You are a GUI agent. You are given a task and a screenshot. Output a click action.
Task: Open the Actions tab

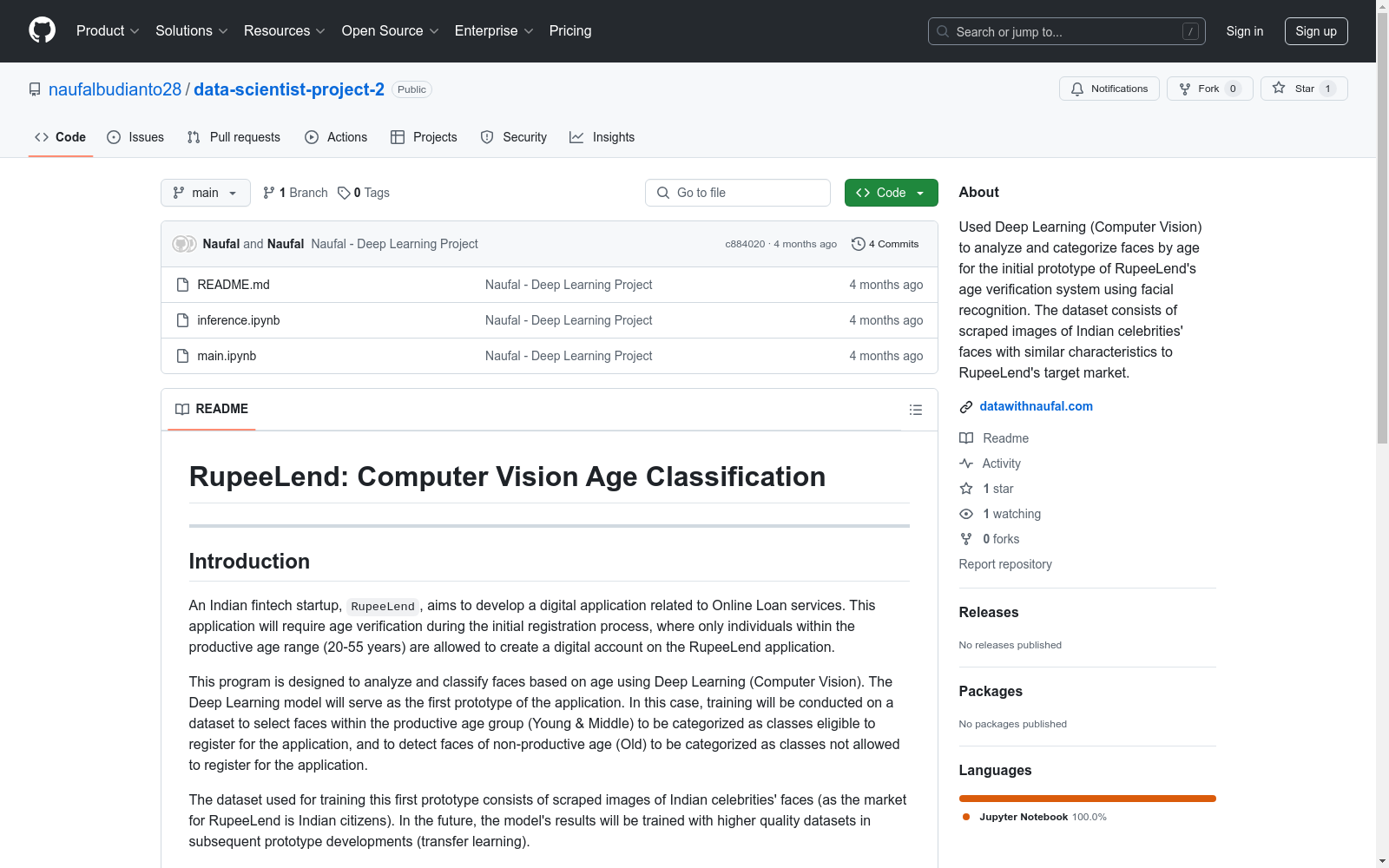click(336, 137)
